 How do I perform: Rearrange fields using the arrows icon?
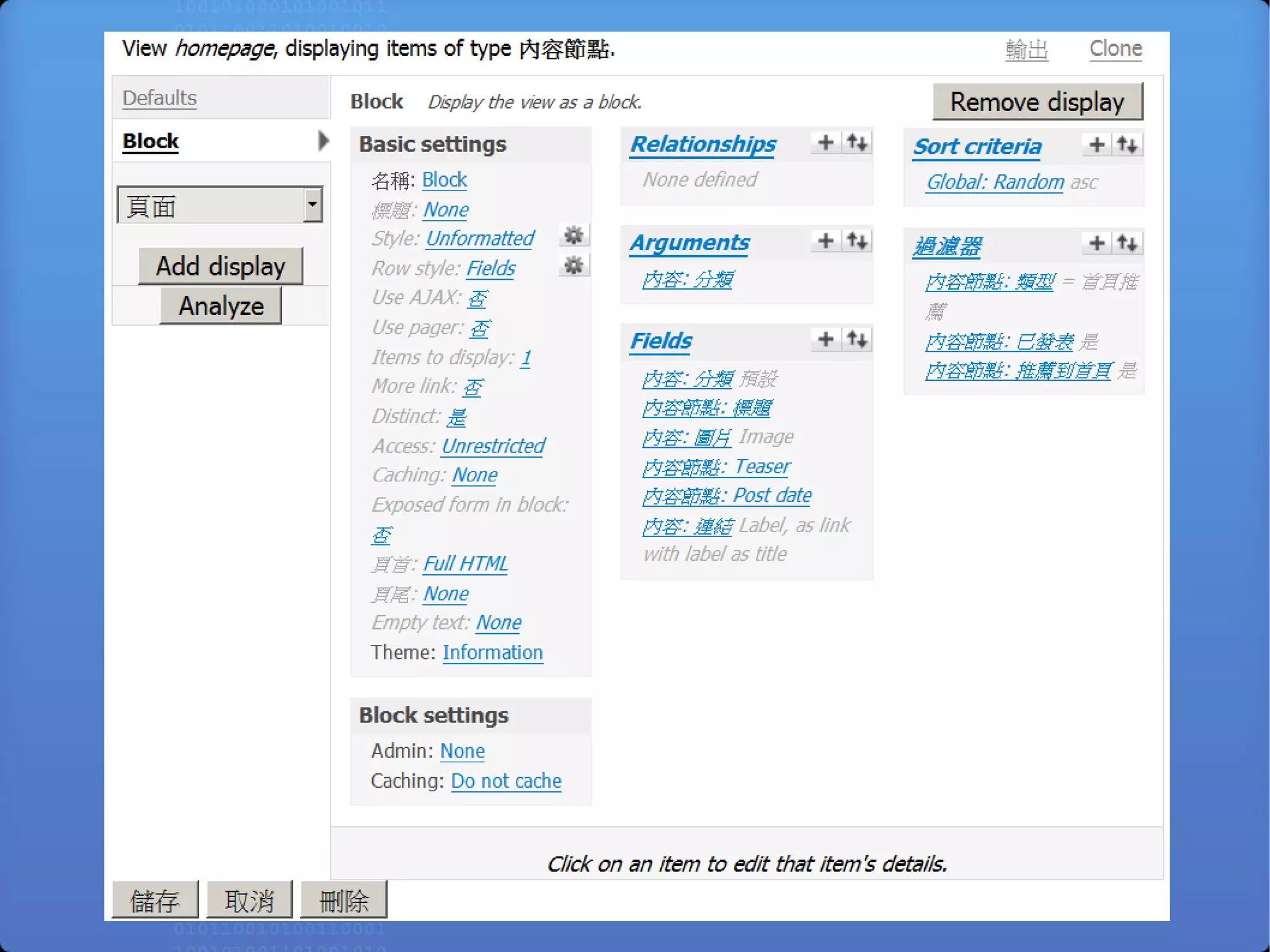pyautogui.click(x=857, y=339)
